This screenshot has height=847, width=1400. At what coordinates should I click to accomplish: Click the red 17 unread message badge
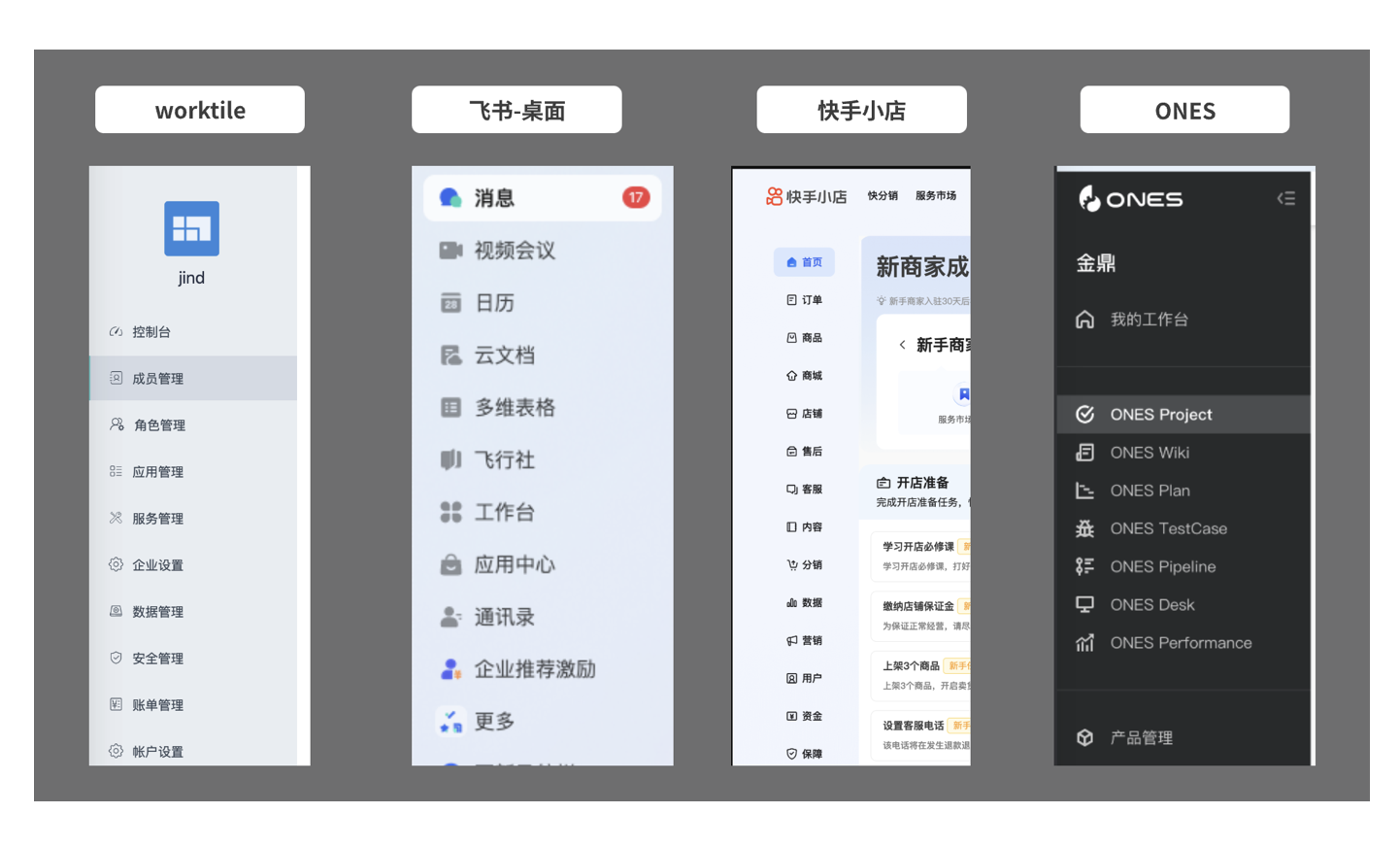pyautogui.click(x=635, y=198)
